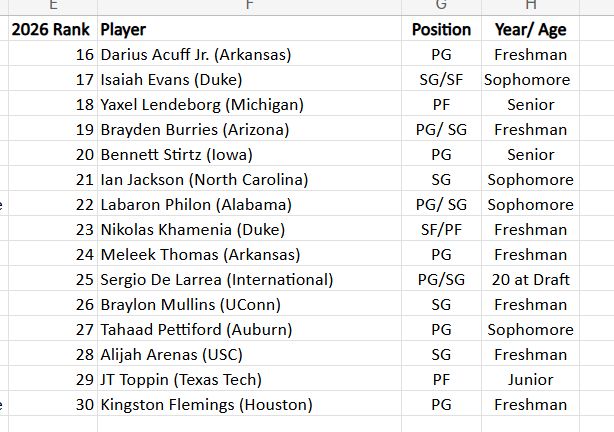Select the Year/ Age header cell

pos(530,29)
